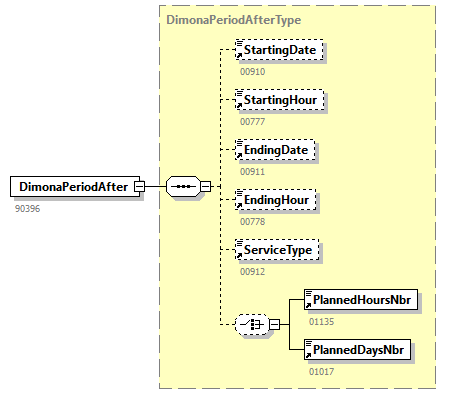Select the StartingHour element box
The image size is (452, 394).
click(x=280, y=100)
